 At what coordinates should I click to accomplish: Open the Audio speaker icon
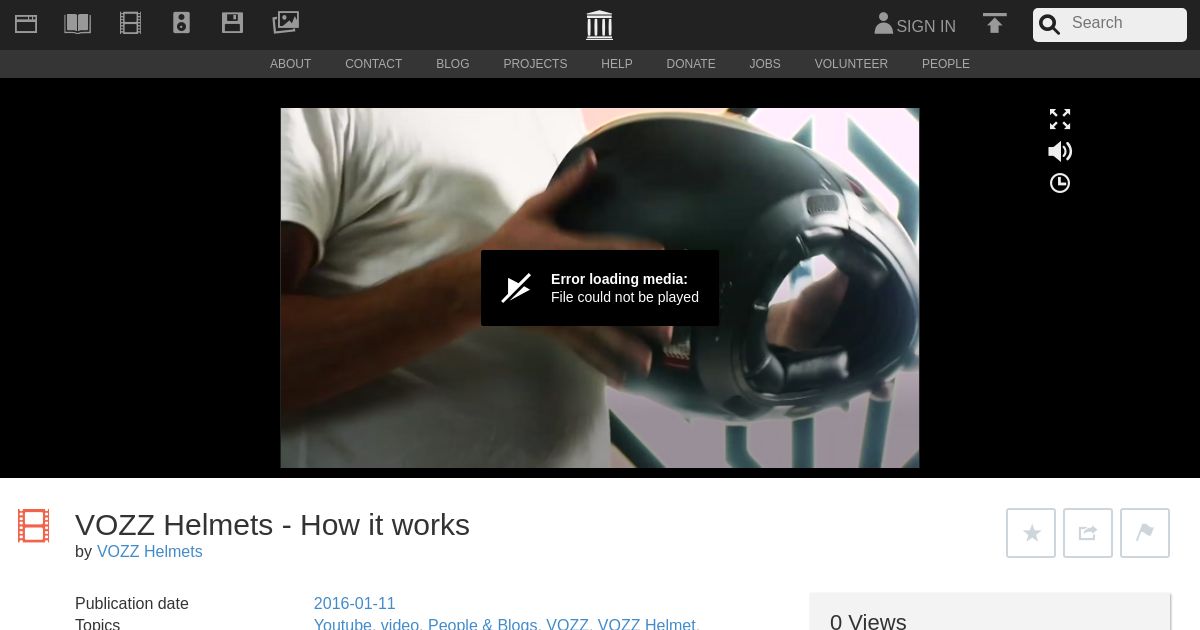(181, 23)
